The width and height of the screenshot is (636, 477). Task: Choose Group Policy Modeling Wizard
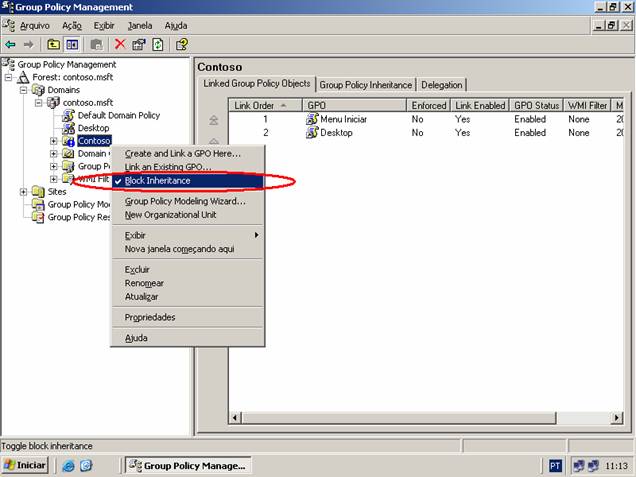188,201
